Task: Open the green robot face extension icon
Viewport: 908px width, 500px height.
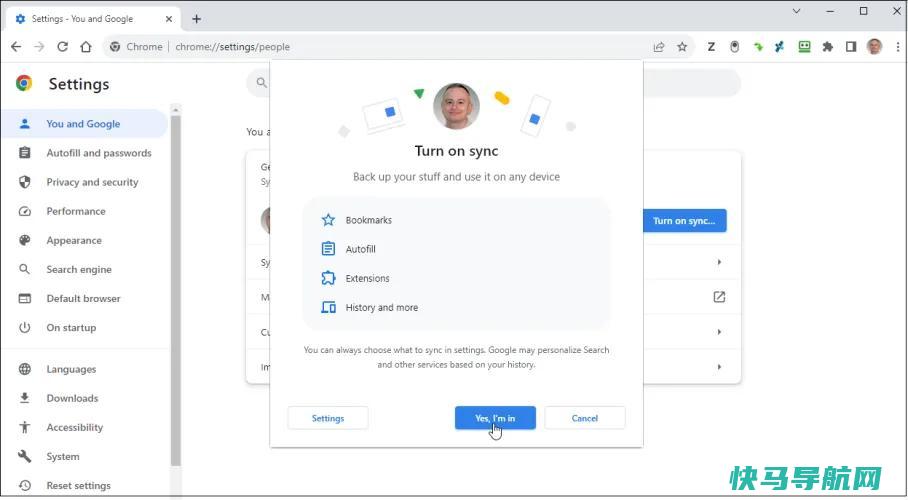Action: tap(804, 47)
